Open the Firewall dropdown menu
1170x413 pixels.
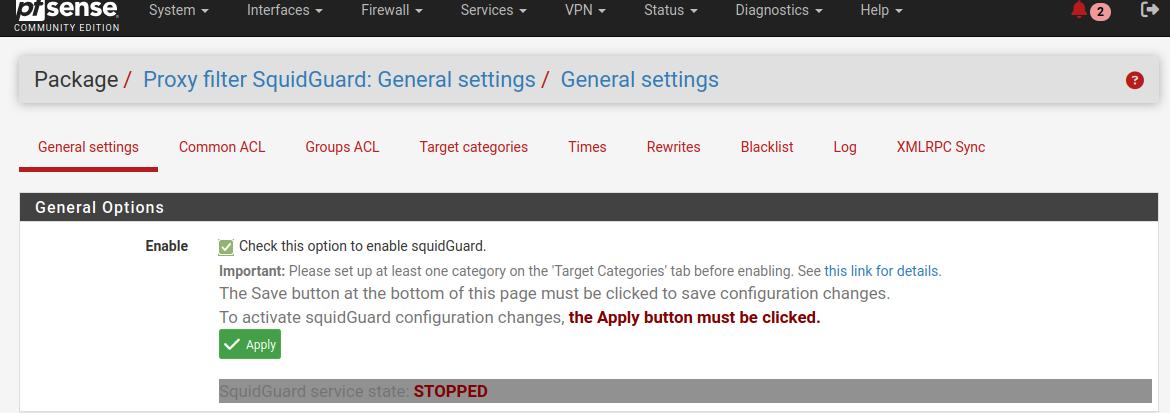point(392,10)
